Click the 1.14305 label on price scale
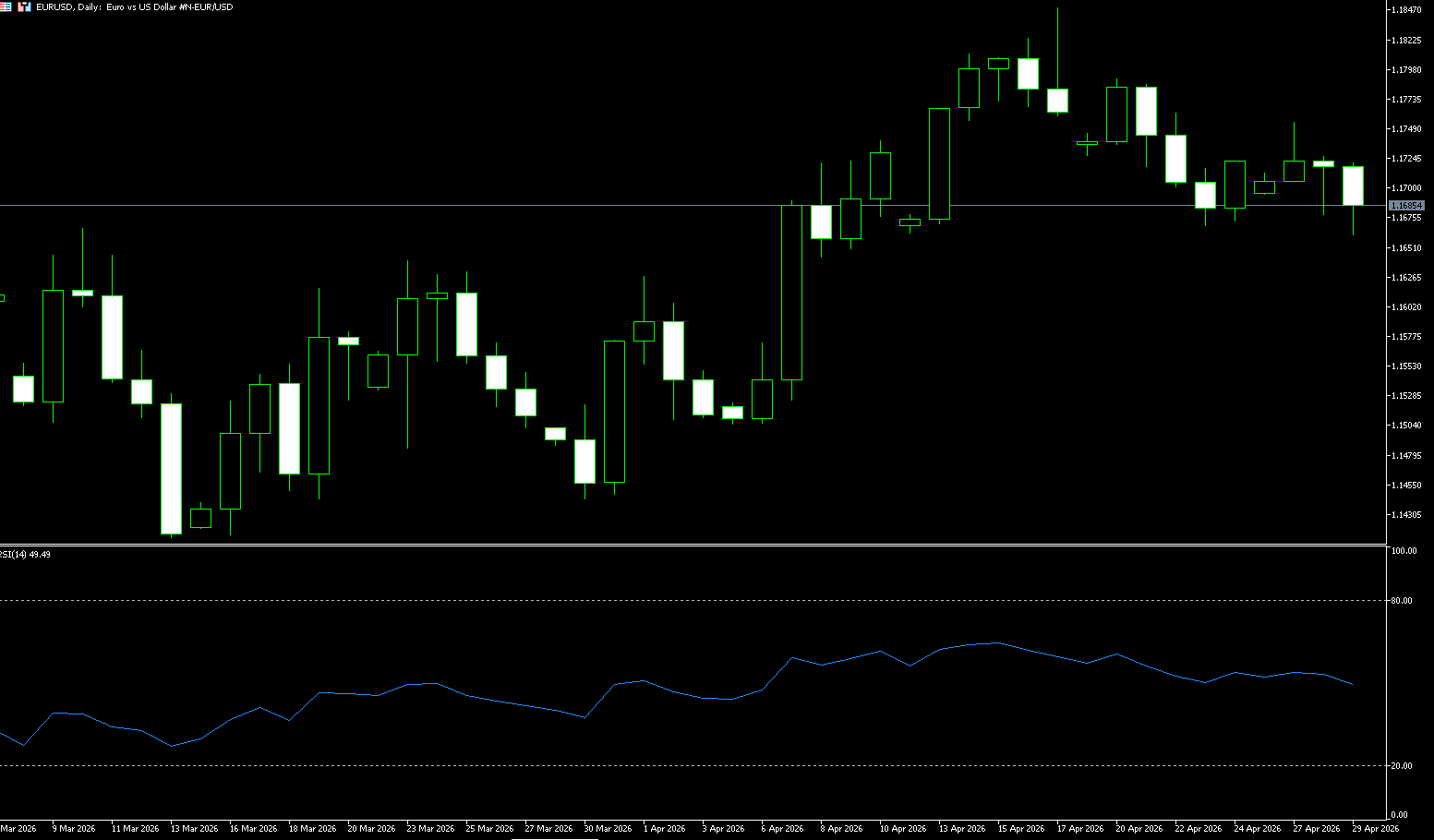1434x840 pixels. pos(1404,515)
